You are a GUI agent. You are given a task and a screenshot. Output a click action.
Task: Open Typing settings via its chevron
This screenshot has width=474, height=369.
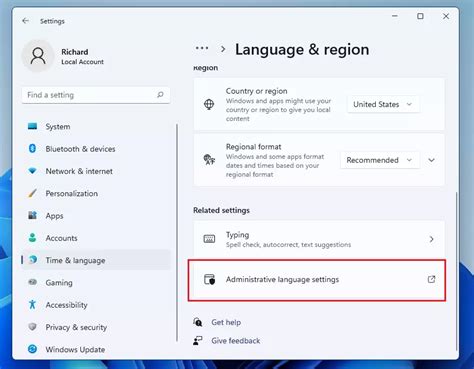[432, 239]
